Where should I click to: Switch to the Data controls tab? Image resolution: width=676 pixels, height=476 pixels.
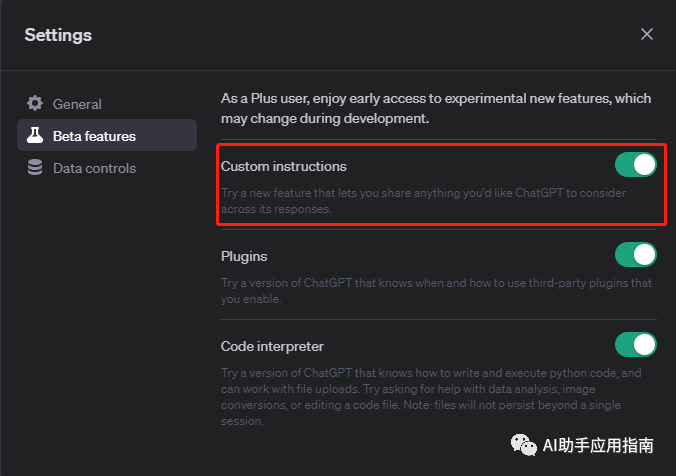point(94,168)
